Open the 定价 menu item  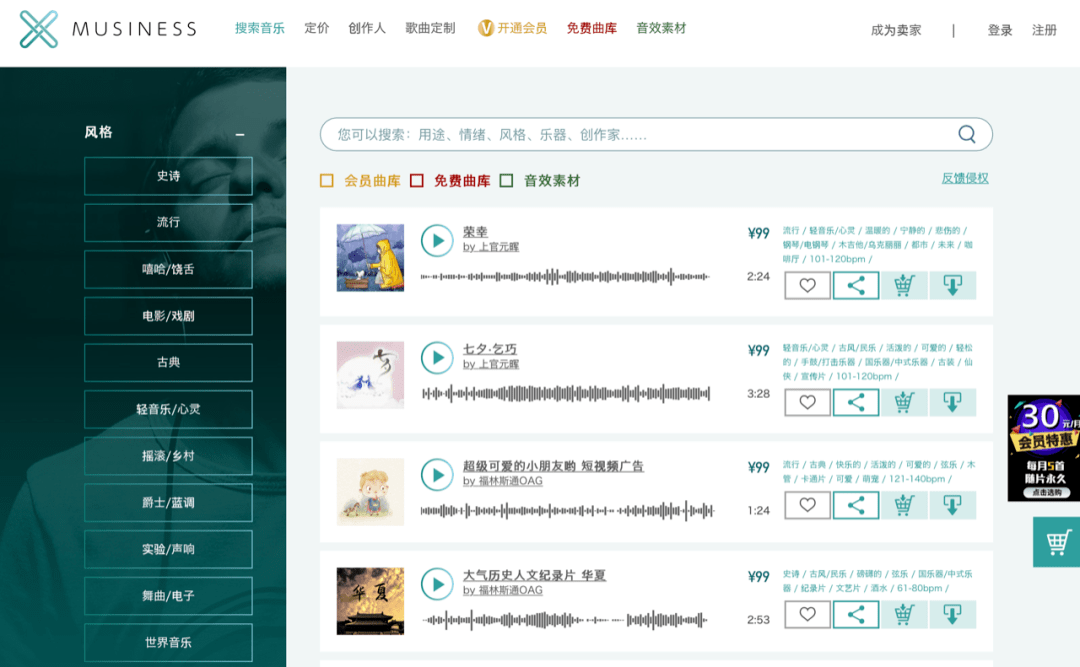(x=317, y=28)
